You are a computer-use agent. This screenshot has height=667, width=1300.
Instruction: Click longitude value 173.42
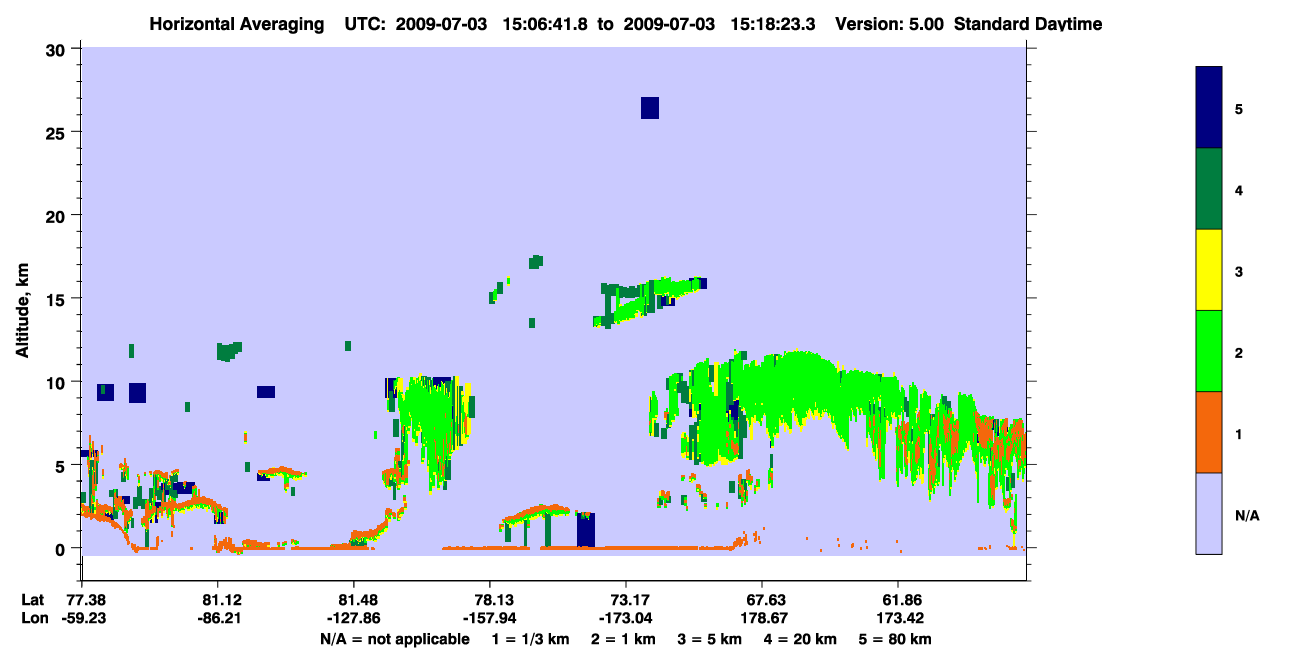tap(898, 618)
